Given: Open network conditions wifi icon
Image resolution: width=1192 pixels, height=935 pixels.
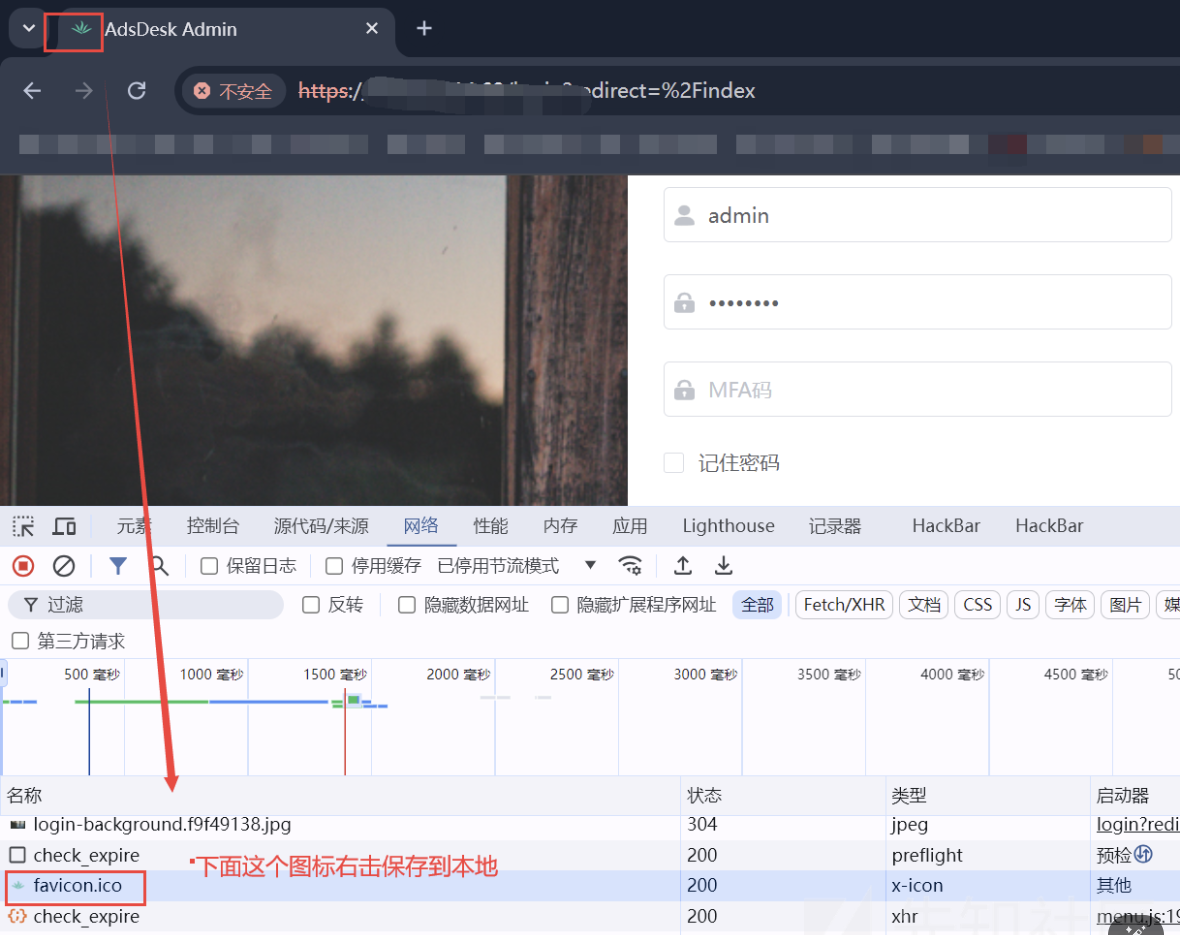Looking at the screenshot, I should pos(630,566).
